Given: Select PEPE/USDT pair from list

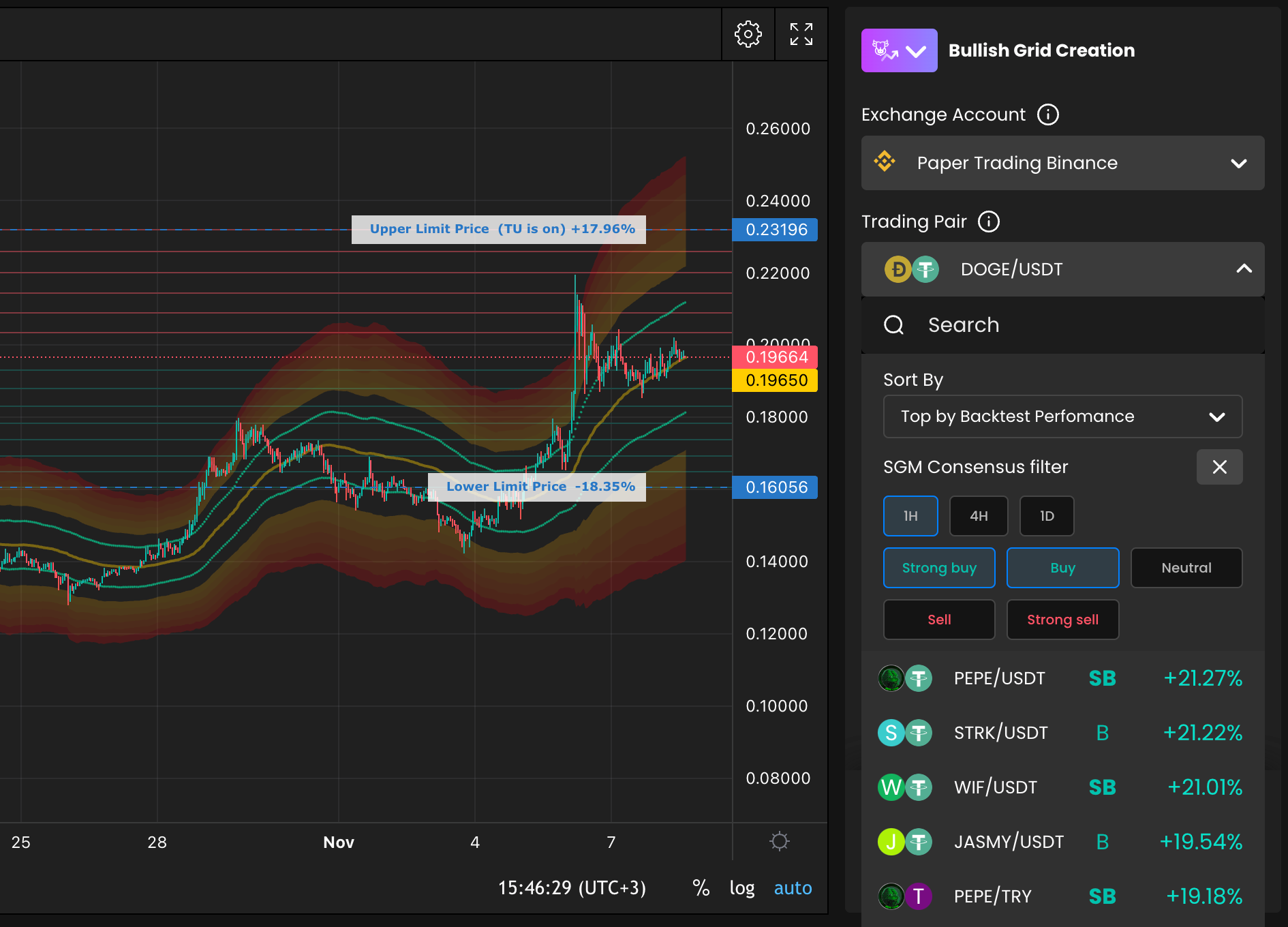Looking at the screenshot, I should coord(1063,678).
